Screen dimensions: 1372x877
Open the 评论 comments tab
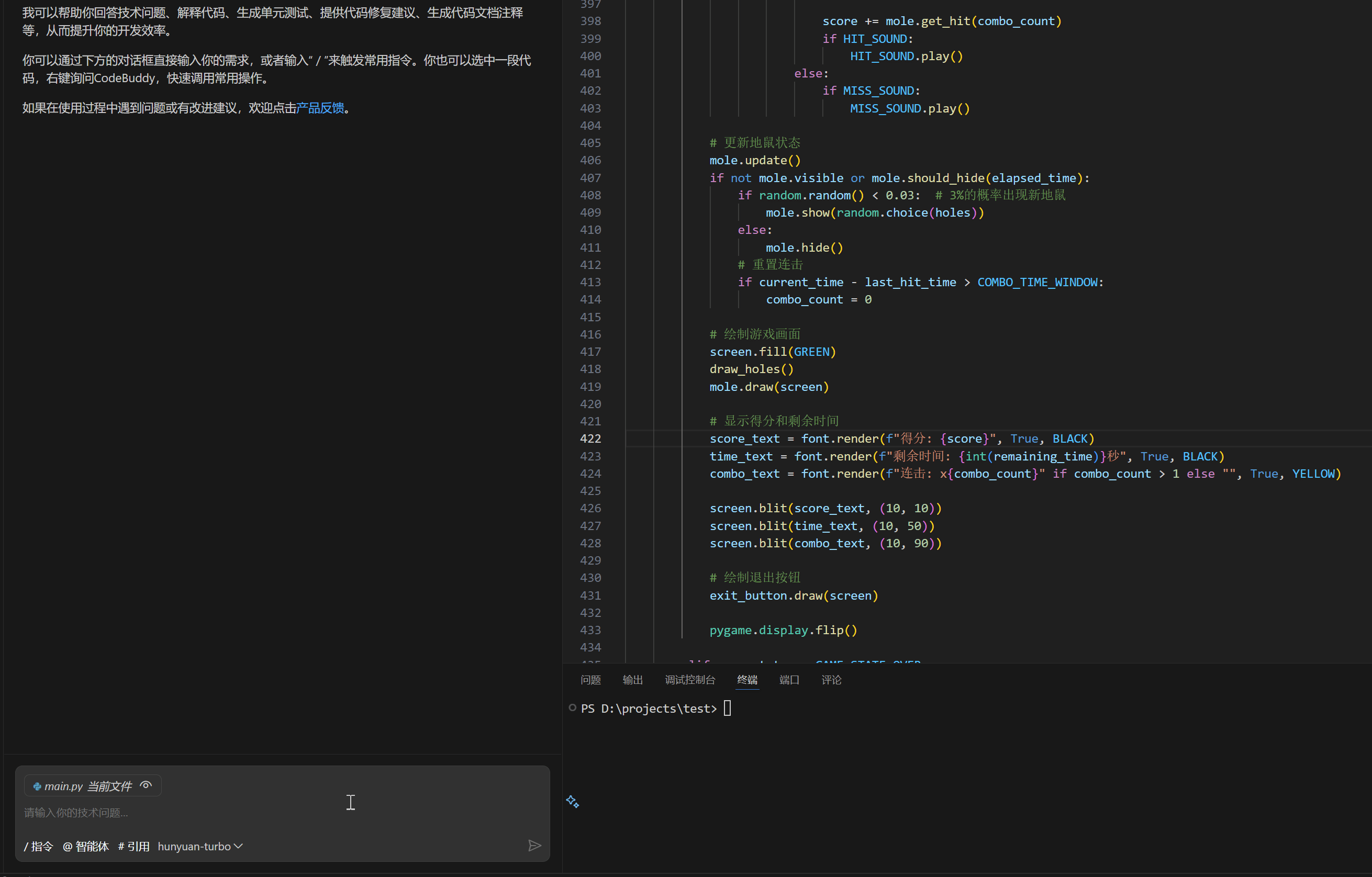831,680
